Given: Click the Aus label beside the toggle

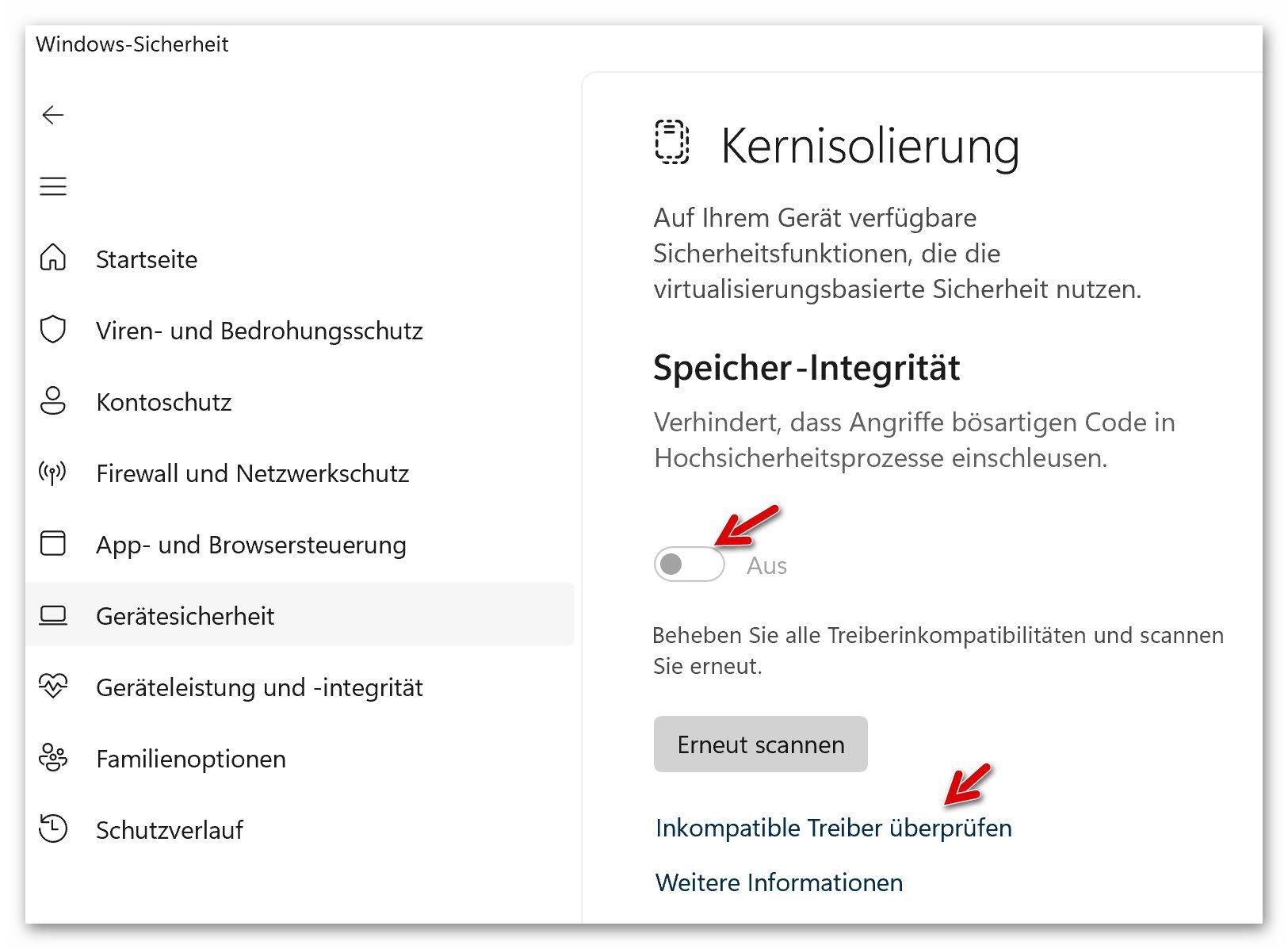Looking at the screenshot, I should pos(766,565).
